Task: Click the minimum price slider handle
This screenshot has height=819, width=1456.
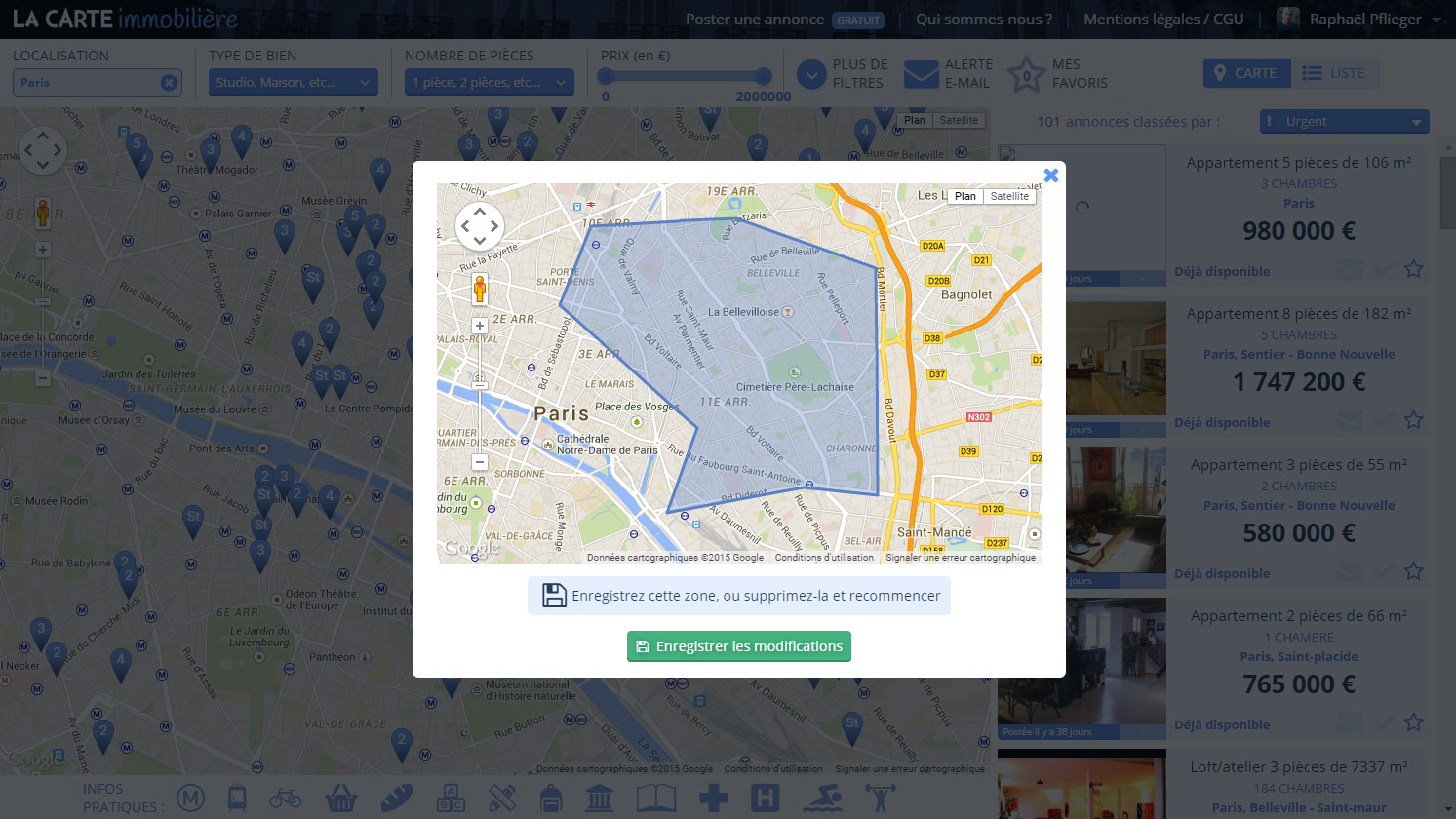Action: click(x=606, y=76)
